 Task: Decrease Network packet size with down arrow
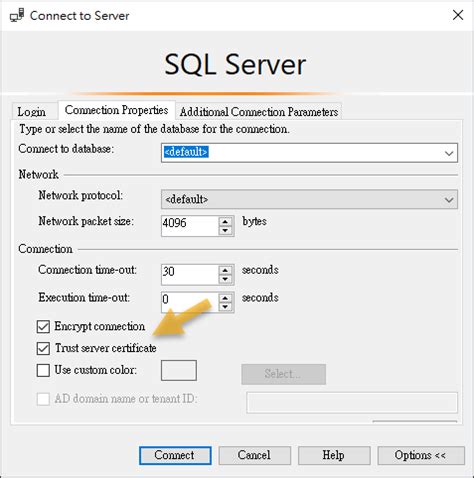226,230
